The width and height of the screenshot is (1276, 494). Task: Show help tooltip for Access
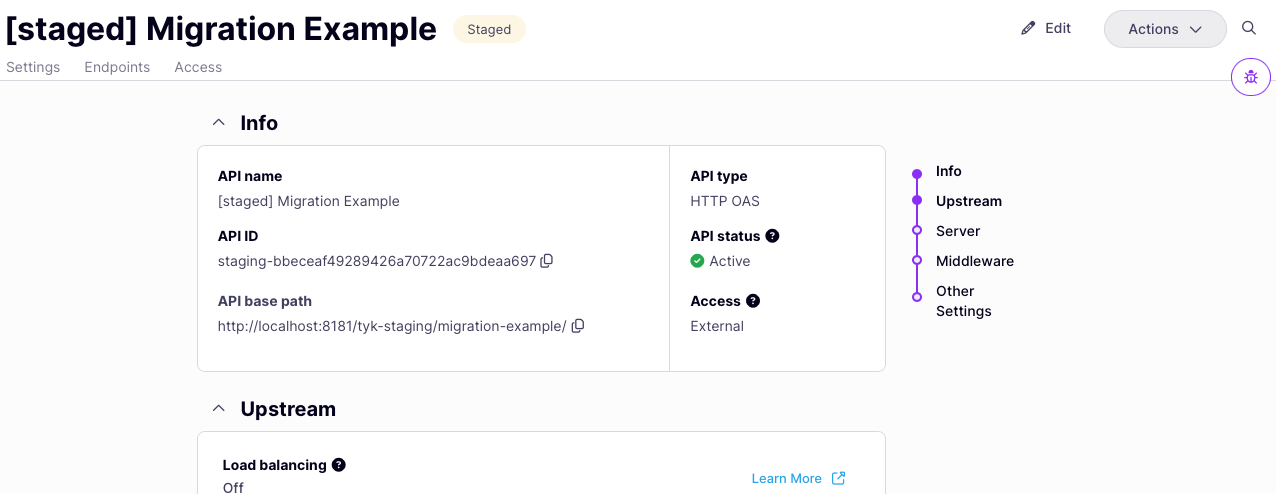(x=753, y=301)
